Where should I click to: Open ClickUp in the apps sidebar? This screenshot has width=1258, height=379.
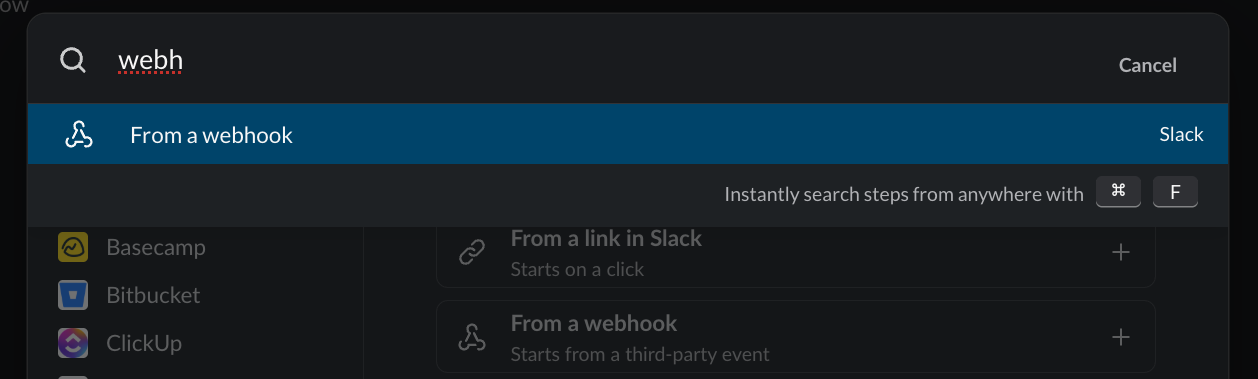tap(144, 343)
